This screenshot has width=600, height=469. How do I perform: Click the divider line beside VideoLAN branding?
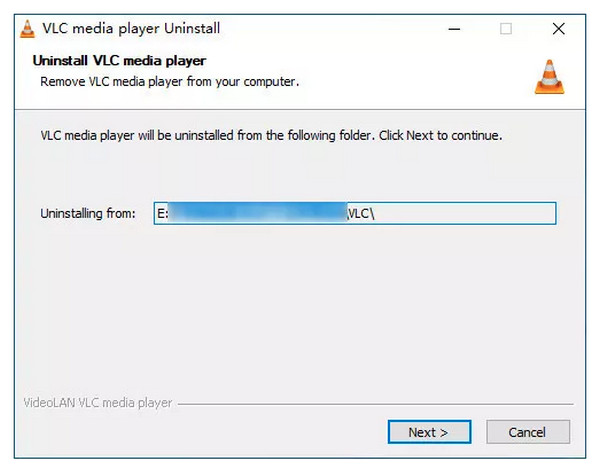pyautogui.click(x=375, y=404)
